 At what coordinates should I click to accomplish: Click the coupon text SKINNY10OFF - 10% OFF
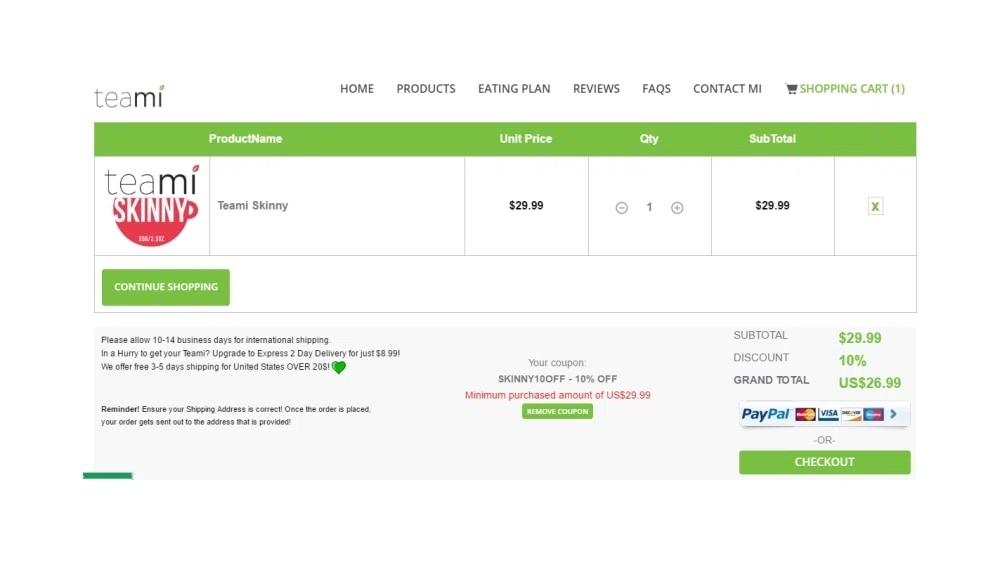(x=557, y=379)
